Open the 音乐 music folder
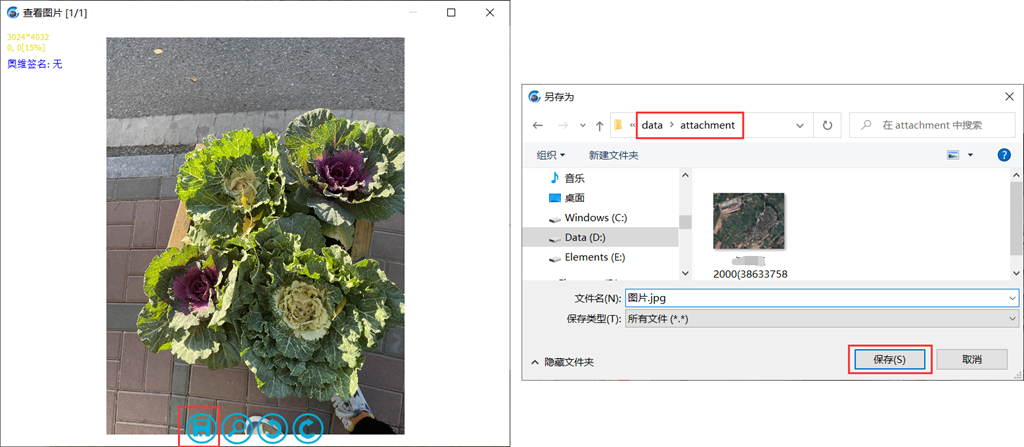 point(574,177)
